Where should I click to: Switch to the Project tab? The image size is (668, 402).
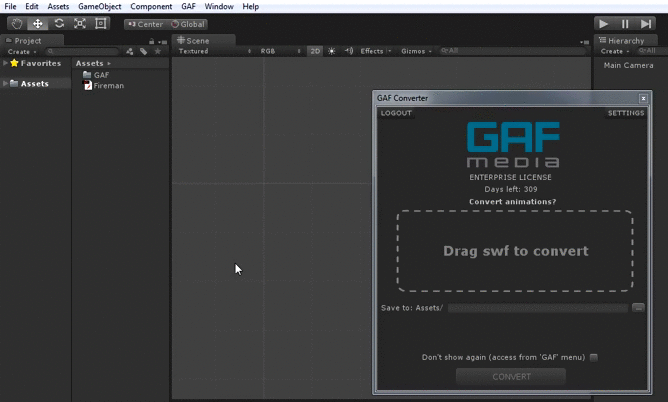[x=32, y=40]
